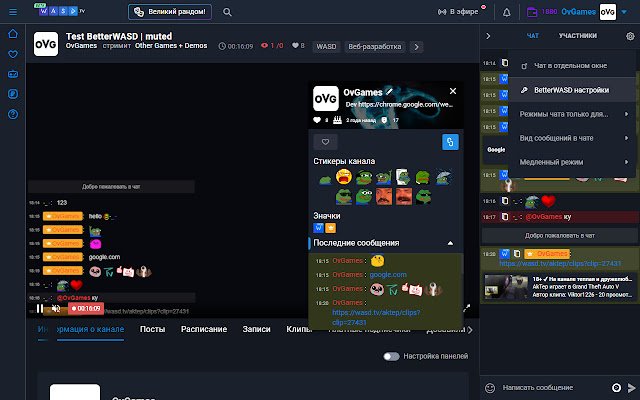Toggle Настройка панелей switch
Screen dimensions: 640x400
(391, 356)
